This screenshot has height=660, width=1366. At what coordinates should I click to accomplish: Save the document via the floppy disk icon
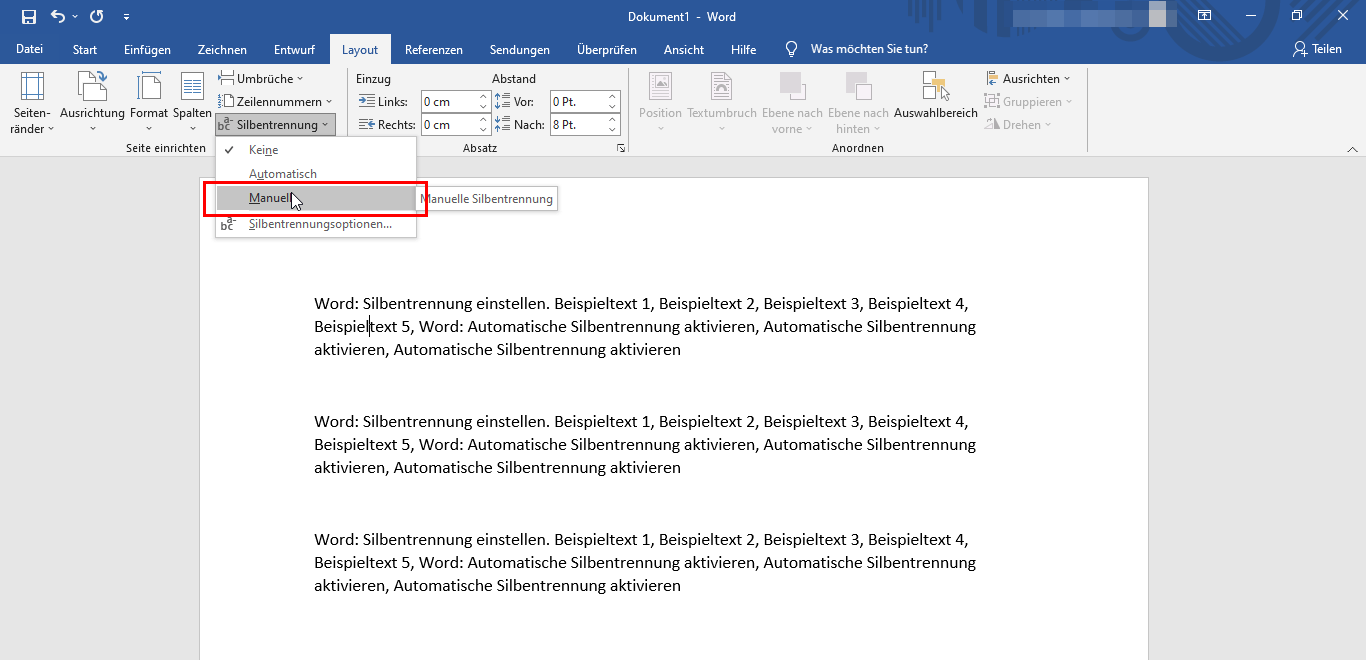[29, 17]
